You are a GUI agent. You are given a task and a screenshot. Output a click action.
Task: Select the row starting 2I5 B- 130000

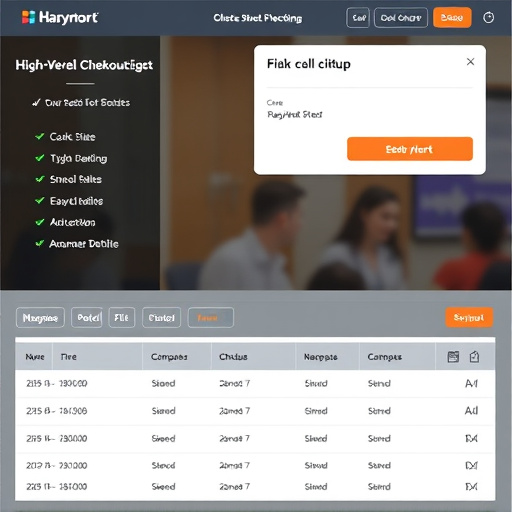point(255,384)
